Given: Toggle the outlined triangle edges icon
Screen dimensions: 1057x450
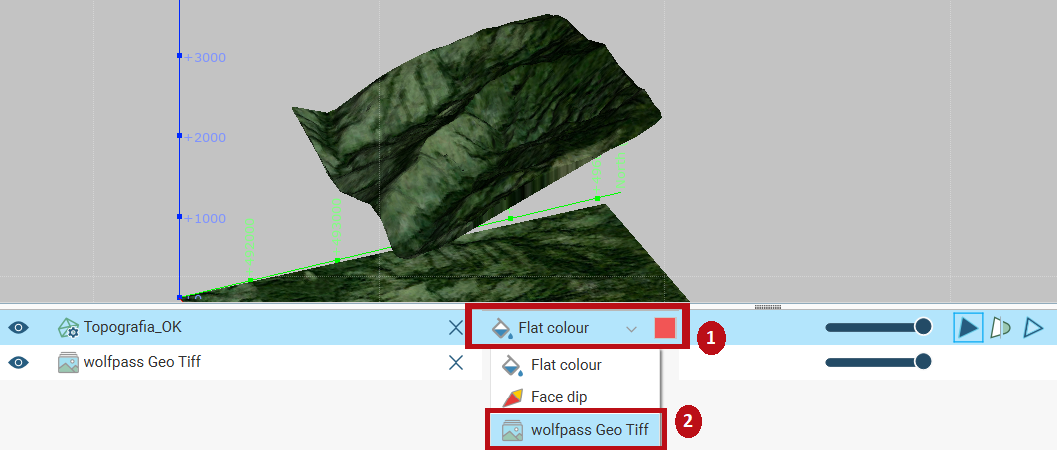Looking at the screenshot, I should click(x=1033, y=327).
